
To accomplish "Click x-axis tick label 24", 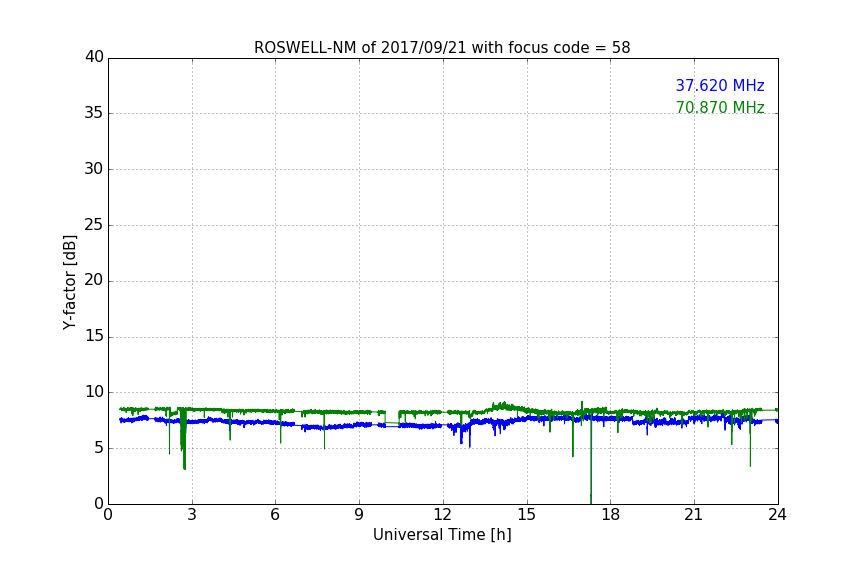I will (x=777, y=515).
